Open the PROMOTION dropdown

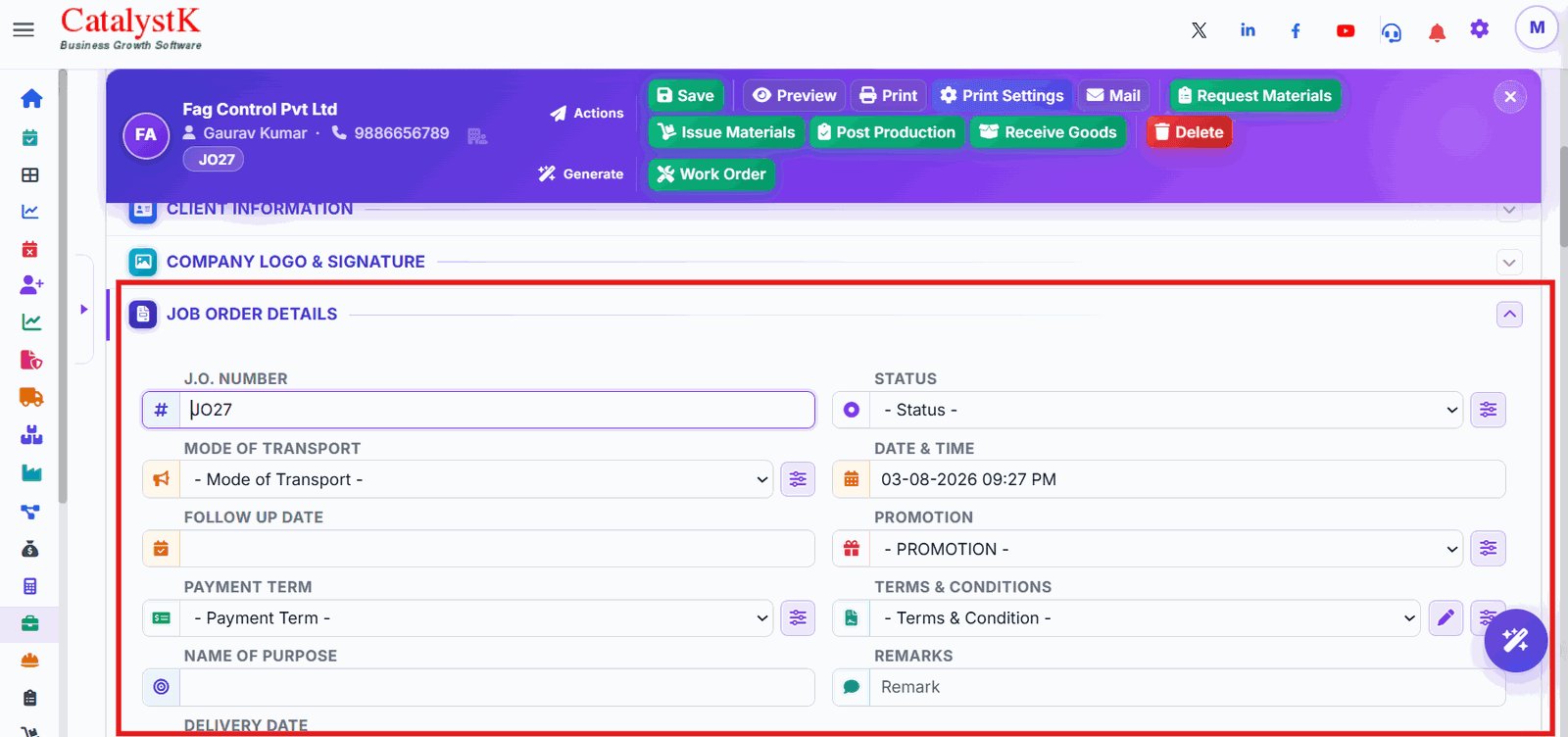1166,549
